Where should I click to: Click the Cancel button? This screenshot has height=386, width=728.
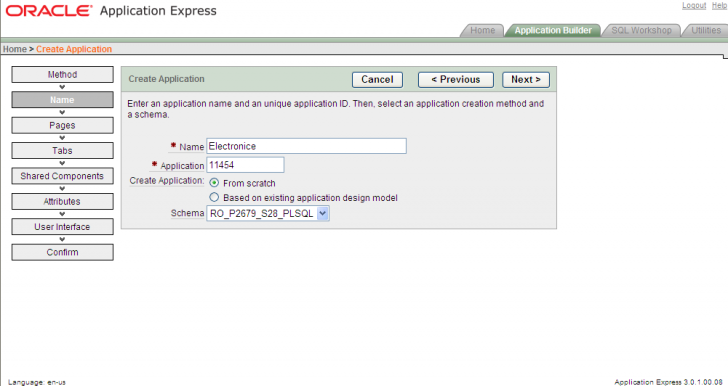click(x=377, y=79)
